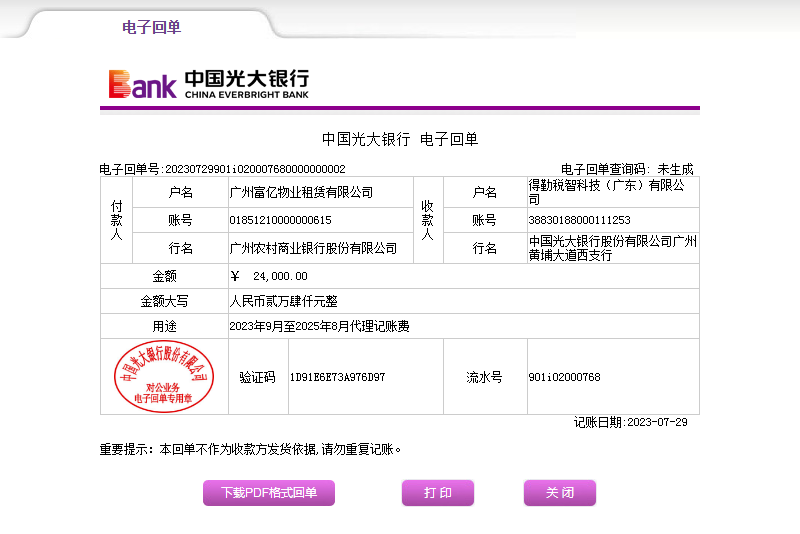Click the 金额 label cell

[164, 276]
